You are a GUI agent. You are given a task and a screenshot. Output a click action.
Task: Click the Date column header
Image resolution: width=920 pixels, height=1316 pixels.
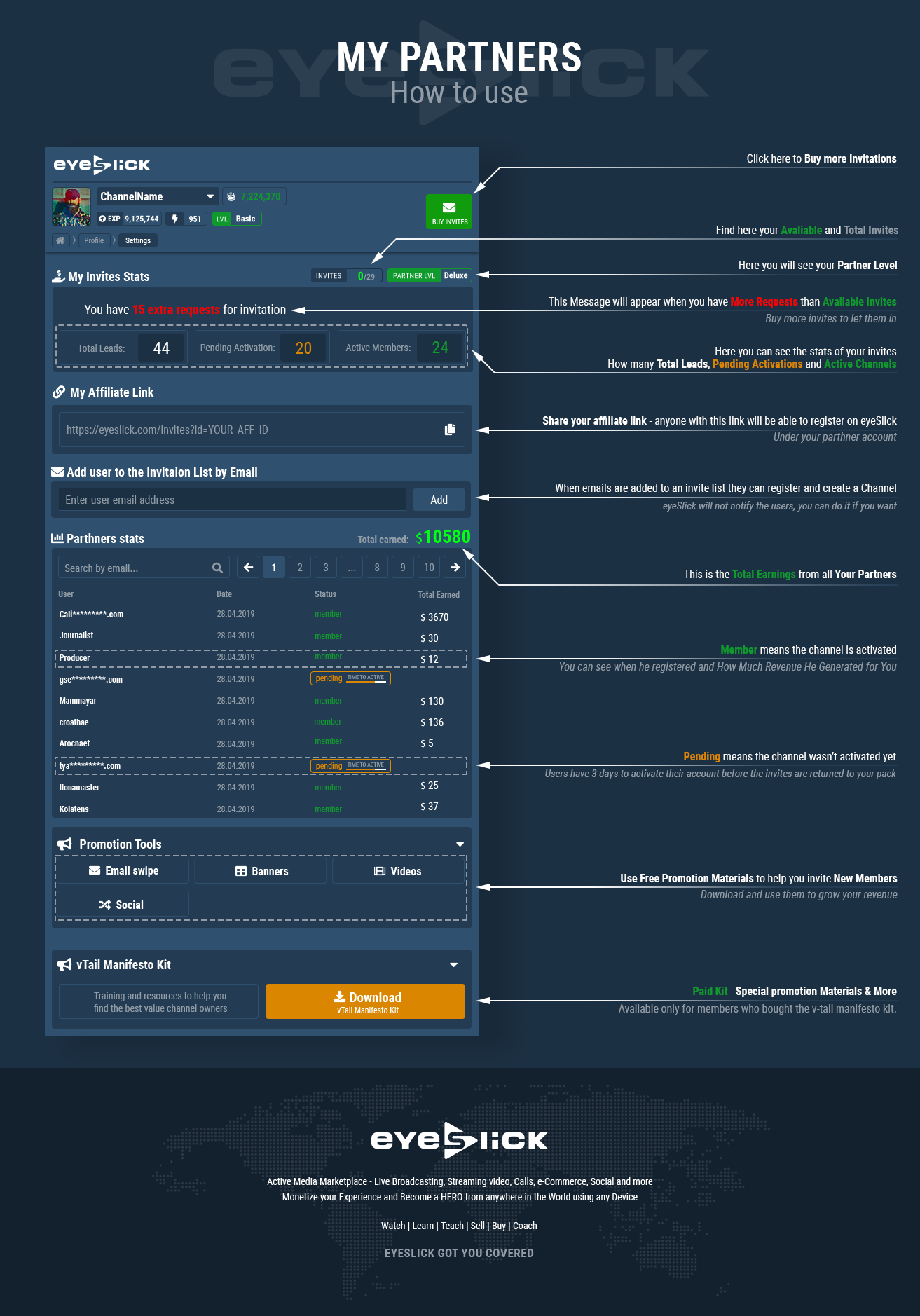click(224, 594)
